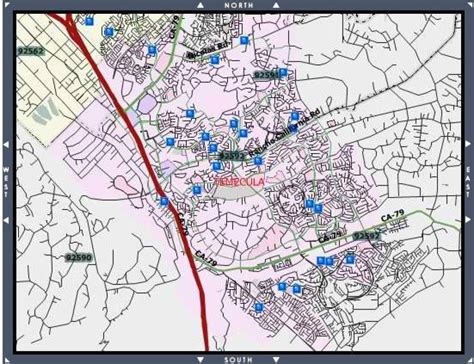This screenshot has height=364, width=474.
Task: Click the 92590 zip code label
Action: (x=78, y=258)
